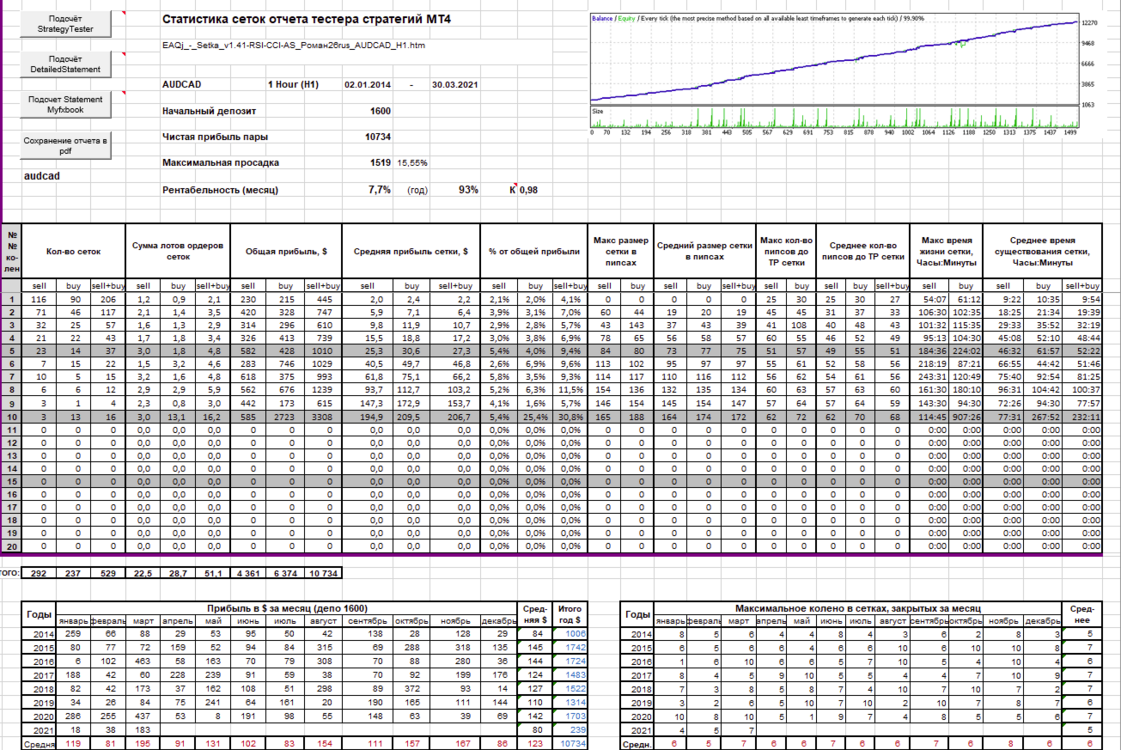The height and width of the screenshot is (750, 1121).
Task: Select the 'Чистая прибыль пары' label
Action: (215, 137)
